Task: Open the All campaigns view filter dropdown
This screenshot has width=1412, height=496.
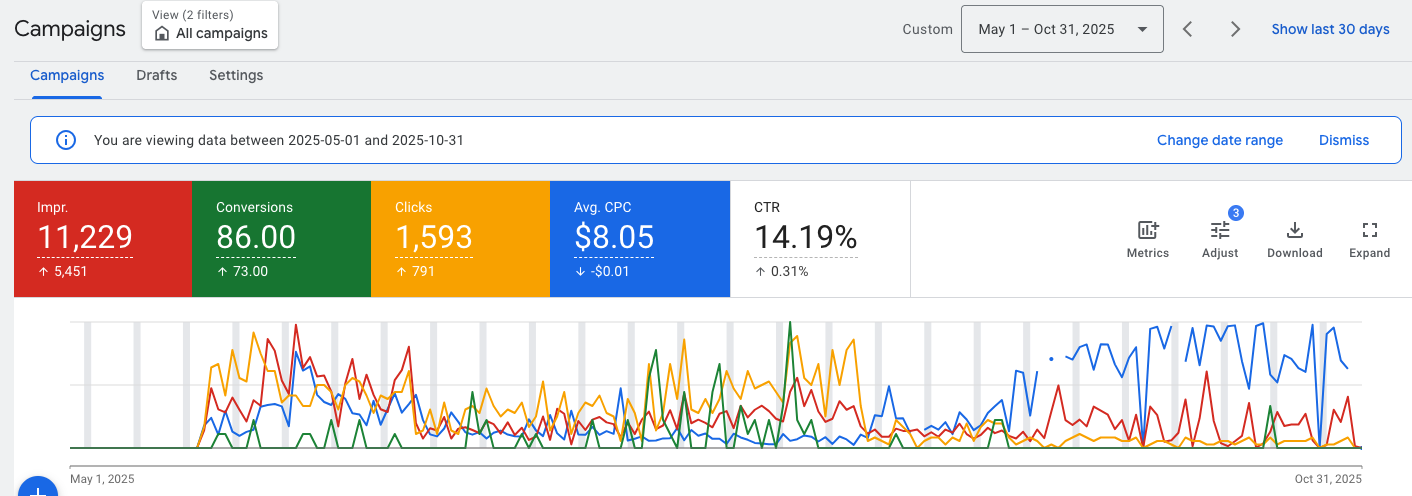Action: click(211, 25)
